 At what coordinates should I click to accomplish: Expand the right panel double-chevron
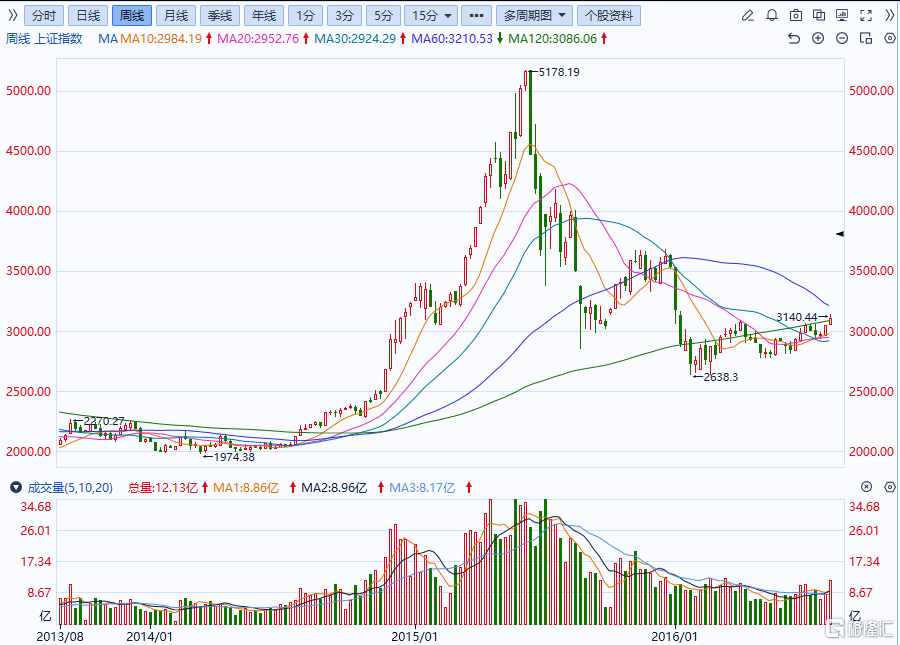pos(889,15)
